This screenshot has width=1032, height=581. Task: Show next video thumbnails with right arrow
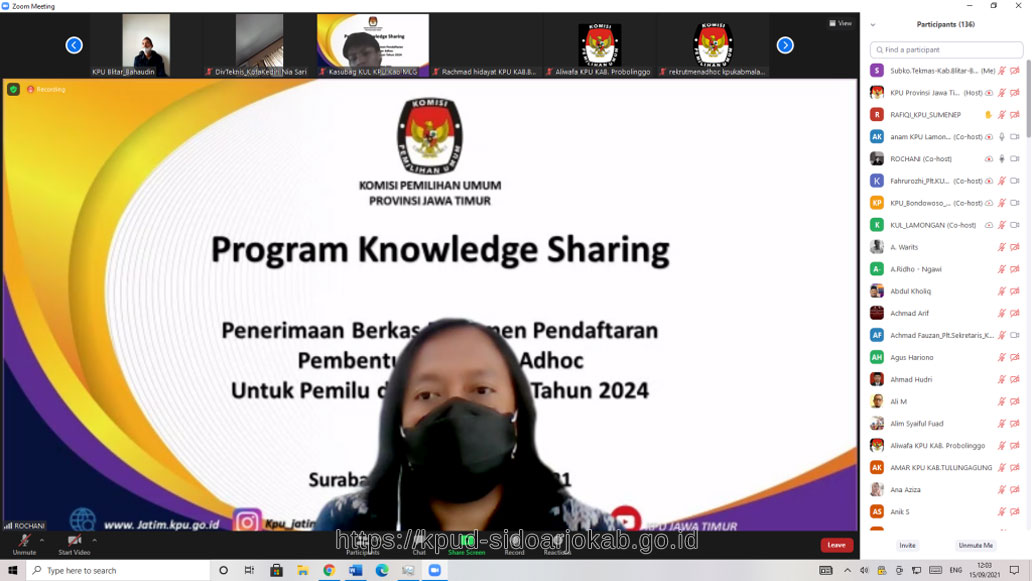click(785, 45)
